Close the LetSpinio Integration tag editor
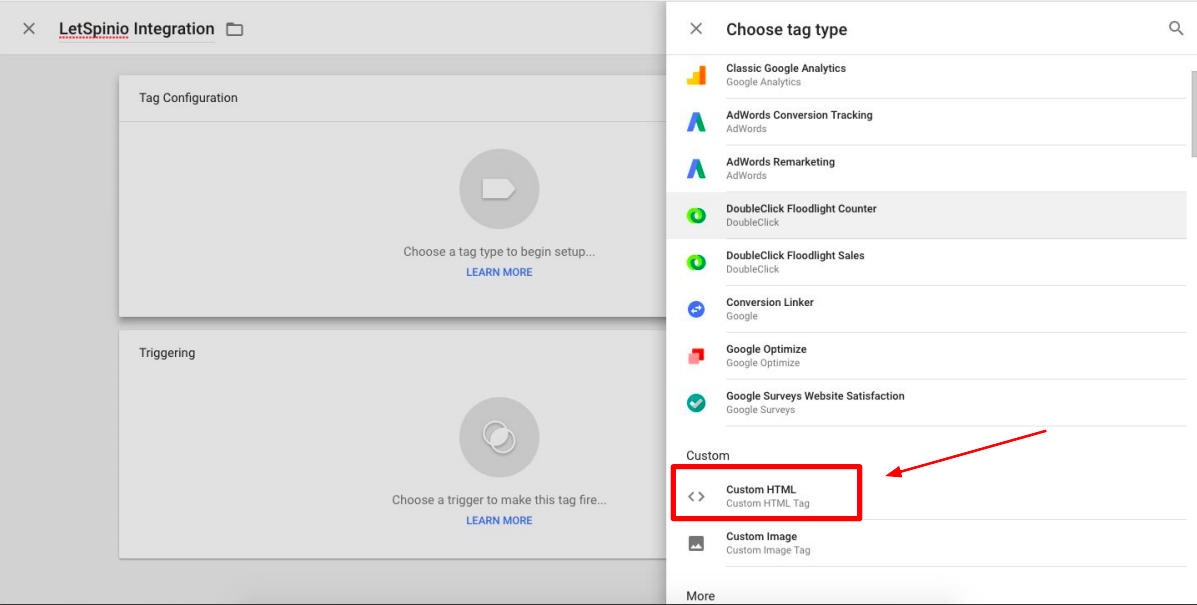 (29, 29)
